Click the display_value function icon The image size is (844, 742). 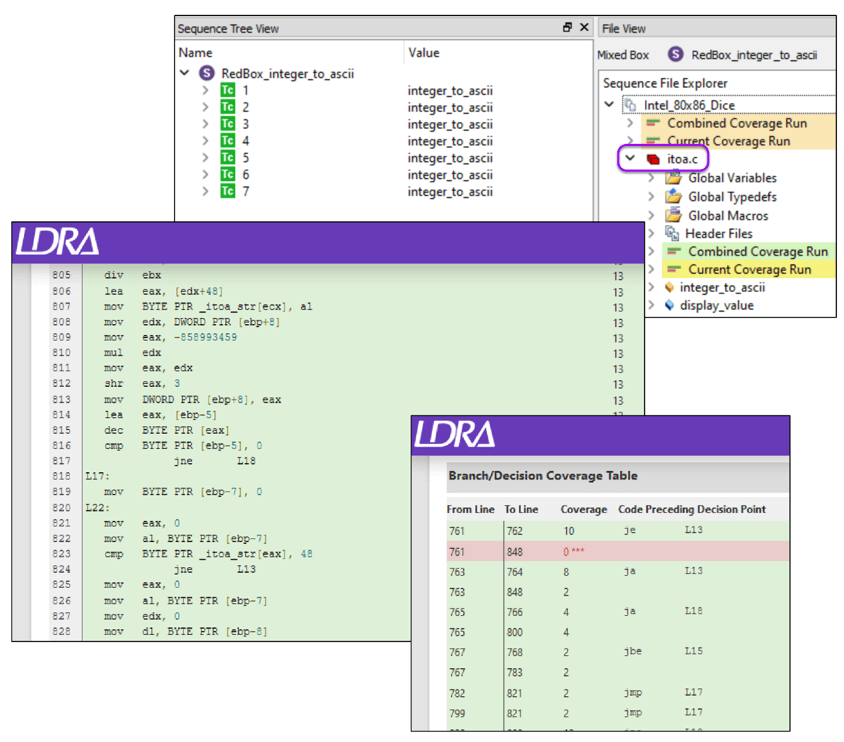tap(669, 305)
